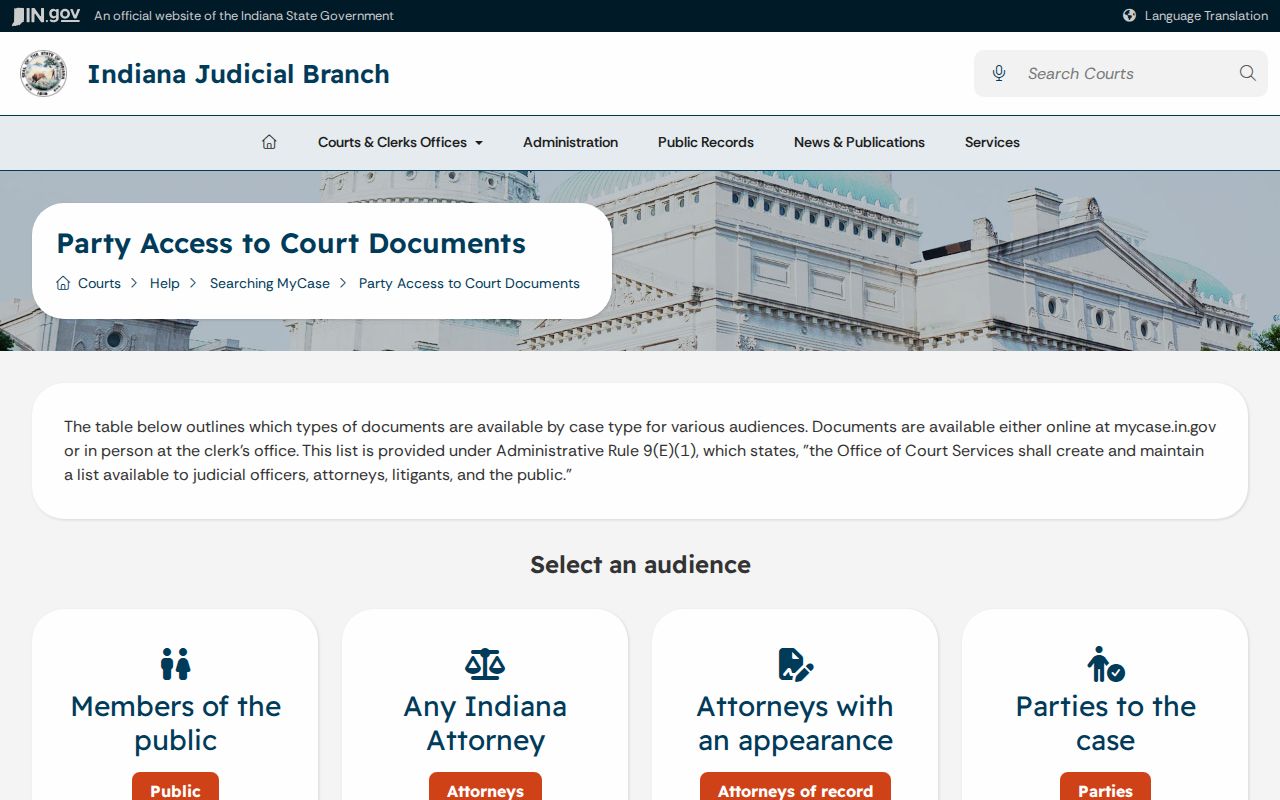Click the official Indiana State Government website text
The image size is (1280, 800).
pos(244,16)
